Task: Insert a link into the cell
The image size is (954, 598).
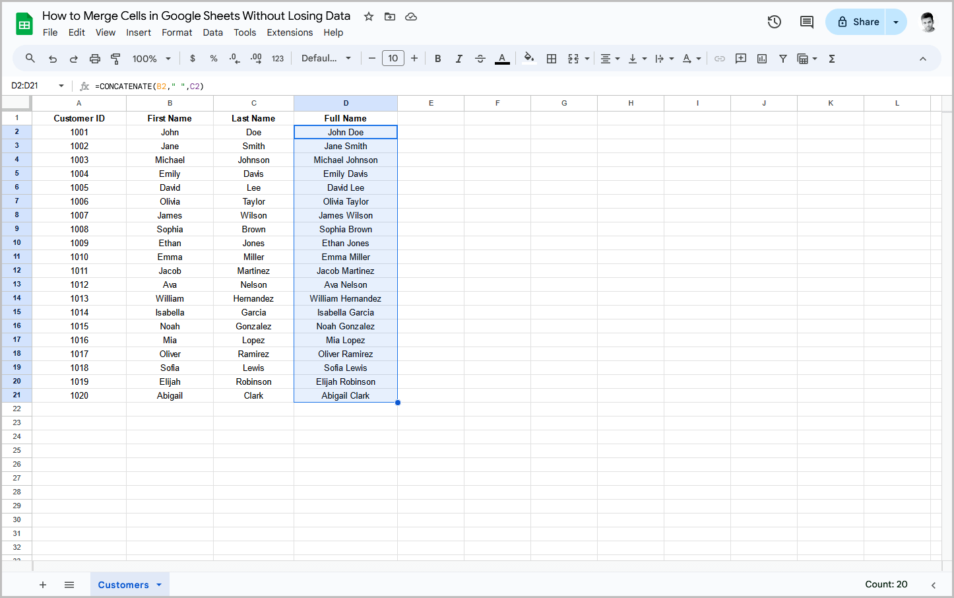Action: click(718, 58)
